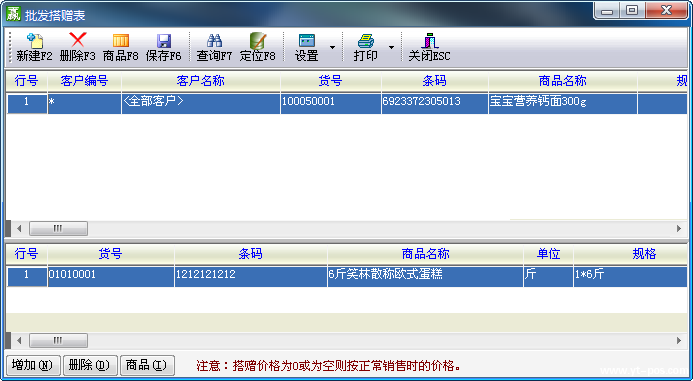Maximize the 批发搭赠表 window

(632, 11)
